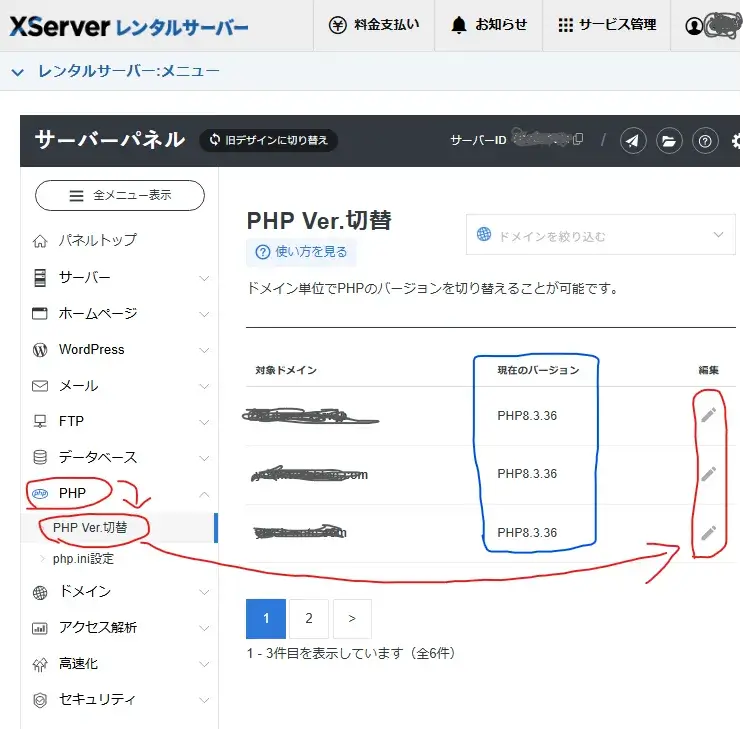Switch to old design via 旧デザインに切り替え
Viewport: 744px width, 729px height.
click(x=269, y=140)
